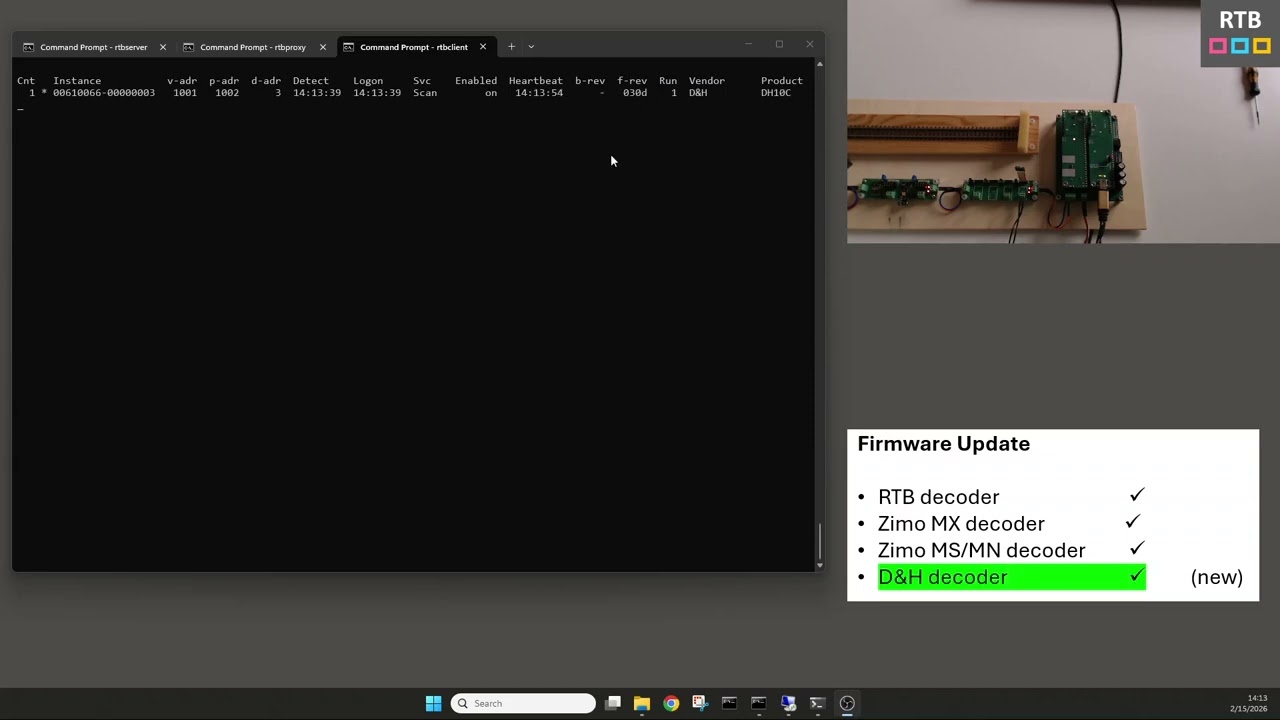This screenshot has height=720, width=1280.
Task: Close the rtbserver tab
Action: tap(162, 47)
